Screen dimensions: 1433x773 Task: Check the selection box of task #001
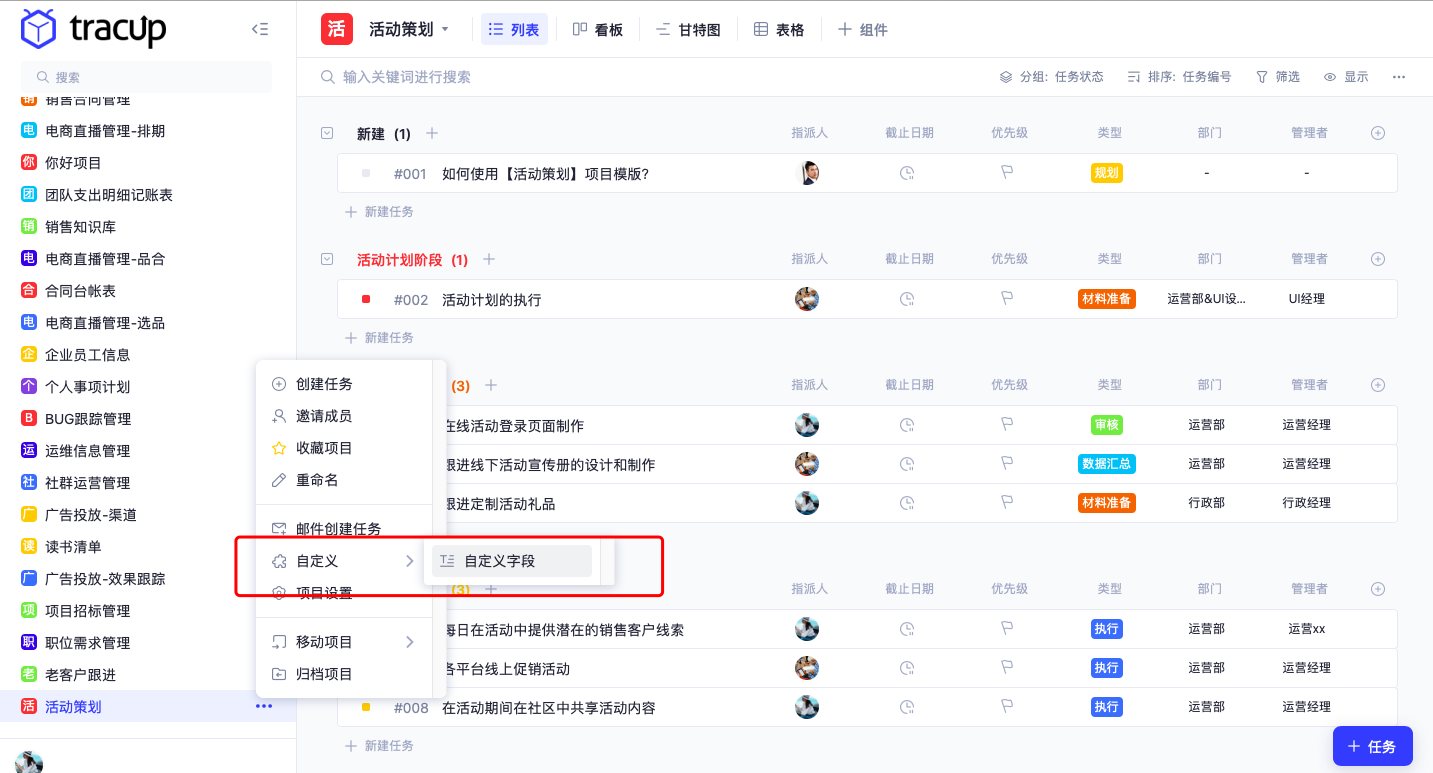tap(366, 172)
